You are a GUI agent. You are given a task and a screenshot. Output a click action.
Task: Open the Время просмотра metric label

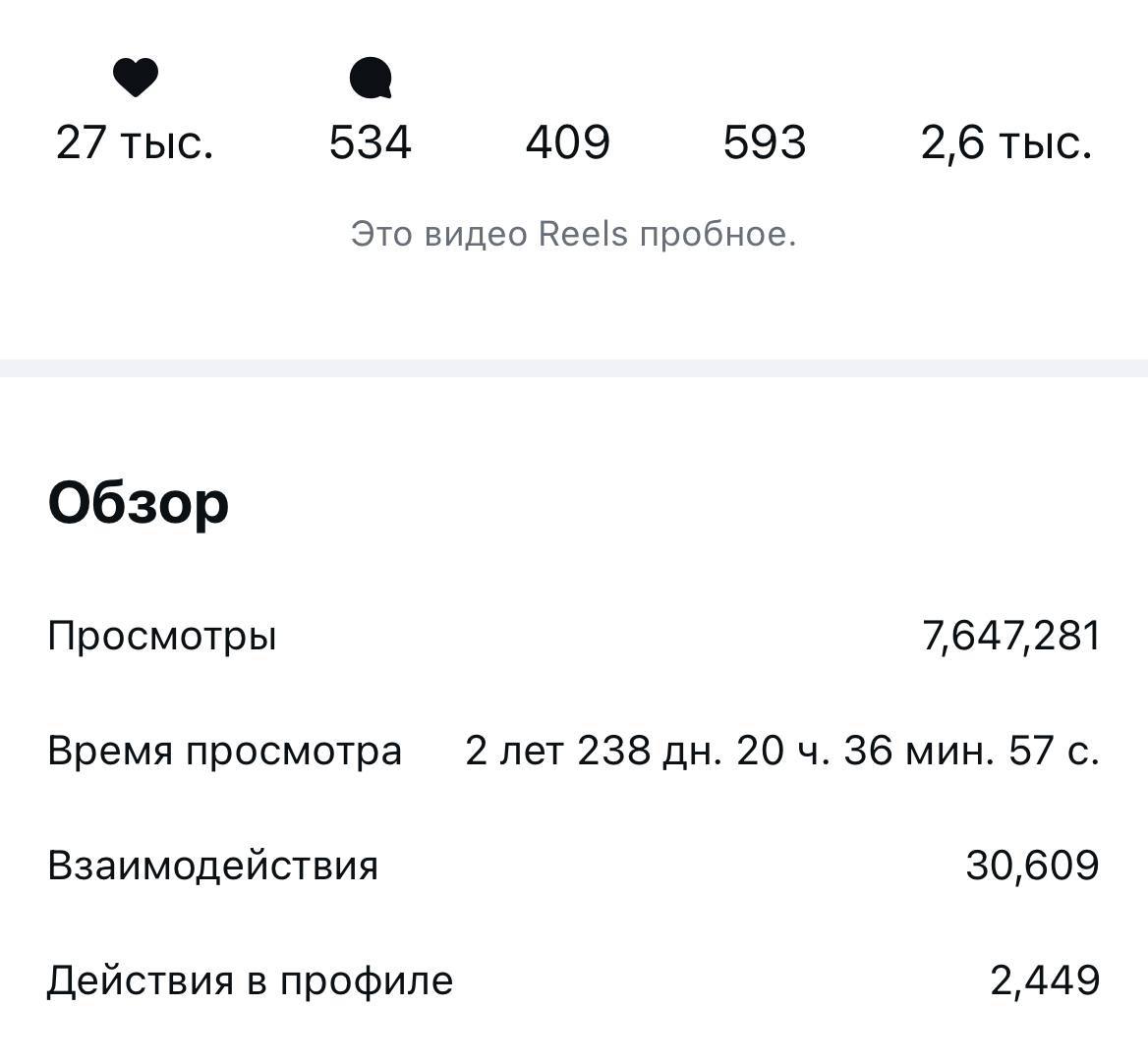[225, 752]
